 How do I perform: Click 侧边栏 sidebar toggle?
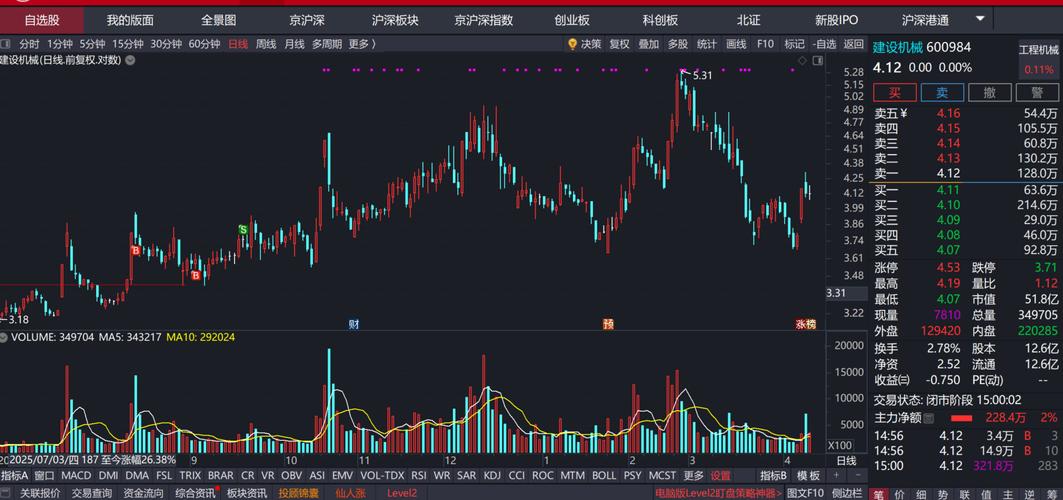click(x=847, y=493)
